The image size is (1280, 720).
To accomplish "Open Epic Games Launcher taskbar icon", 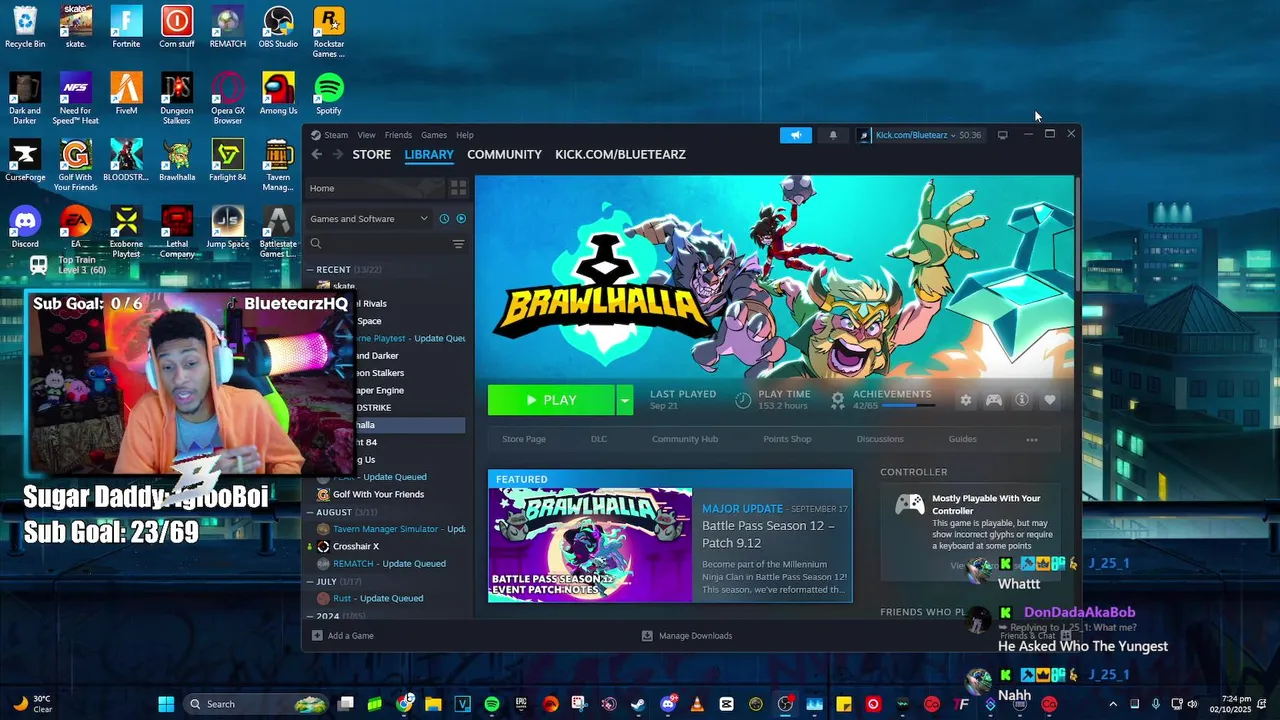I will pyautogui.click(x=521, y=704).
